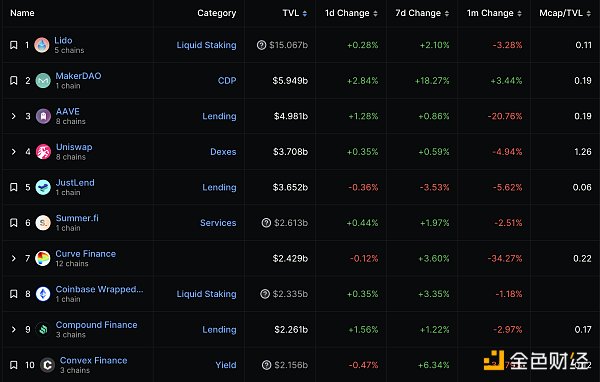Bookmark the JustLend row
Image resolution: width=600 pixels, height=382 pixels.
coord(14,187)
